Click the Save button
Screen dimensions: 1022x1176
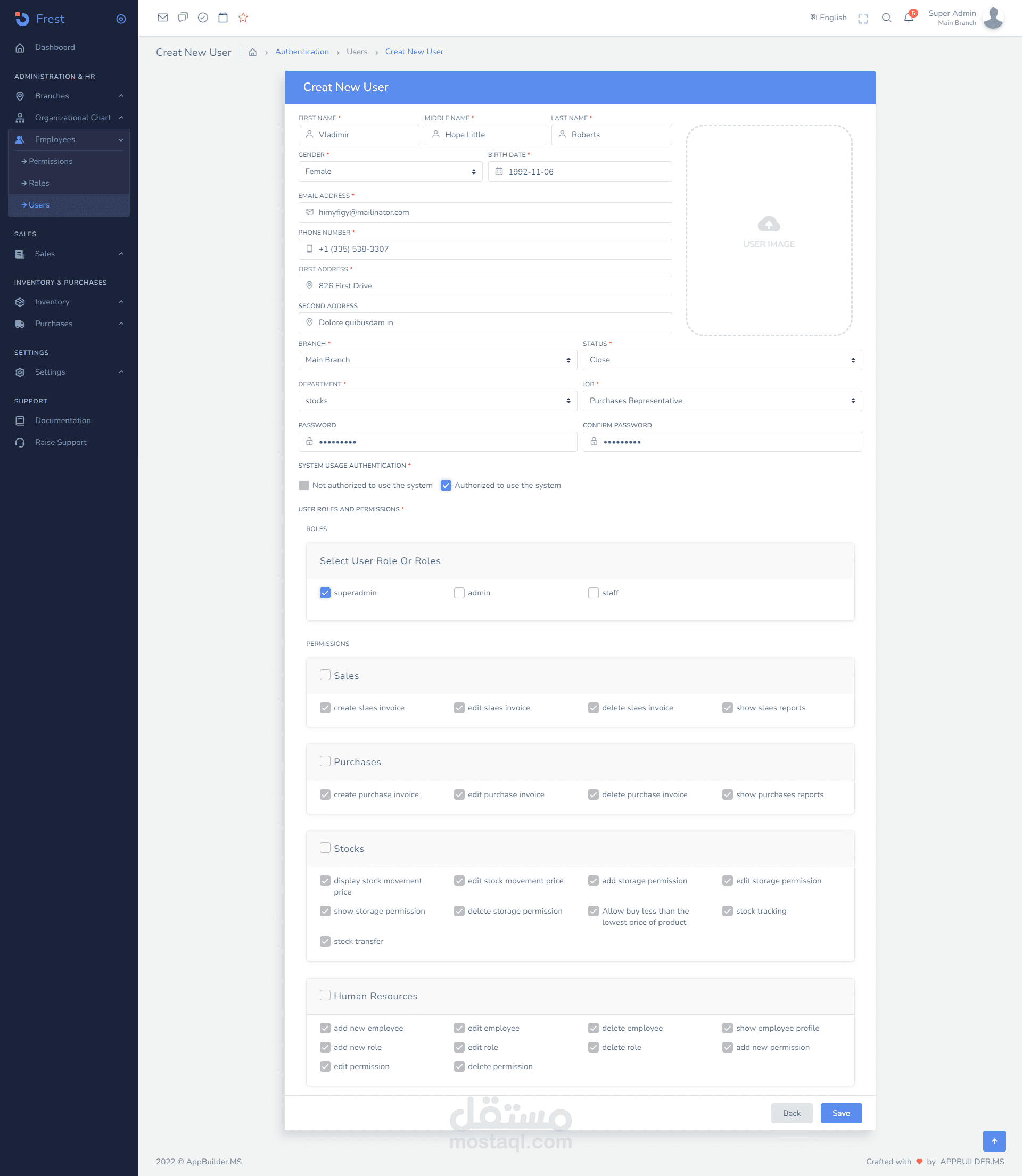(x=840, y=1113)
